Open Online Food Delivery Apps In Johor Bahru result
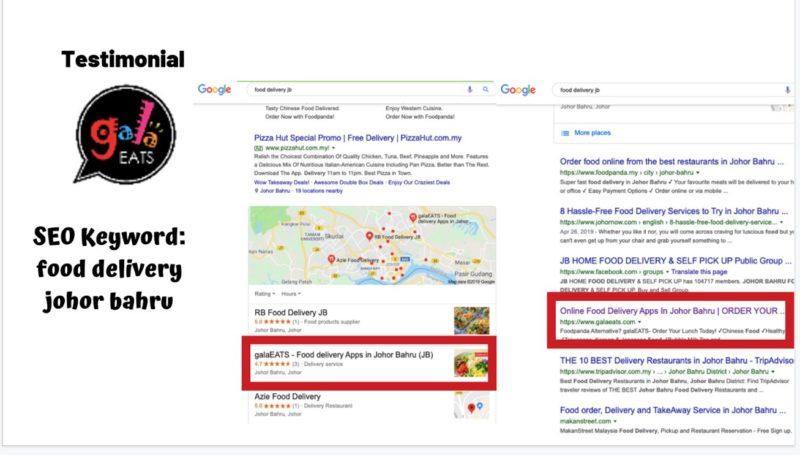The height and width of the screenshot is (455, 800). coord(671,311)
